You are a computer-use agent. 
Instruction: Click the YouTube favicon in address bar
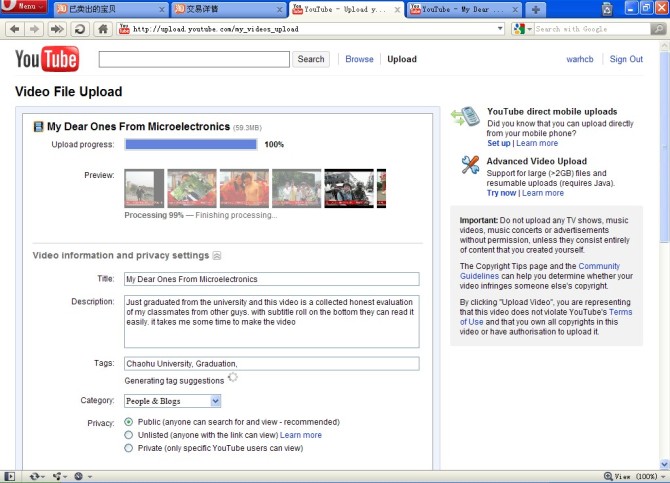point(124,29)
